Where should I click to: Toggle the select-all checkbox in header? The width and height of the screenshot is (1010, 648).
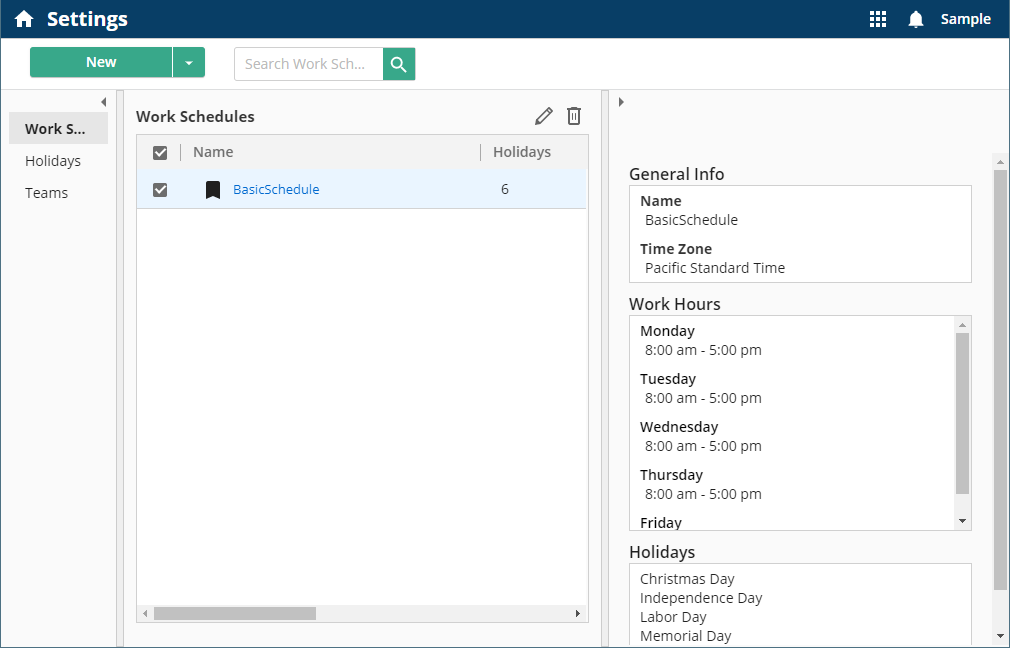coord(160,153)
